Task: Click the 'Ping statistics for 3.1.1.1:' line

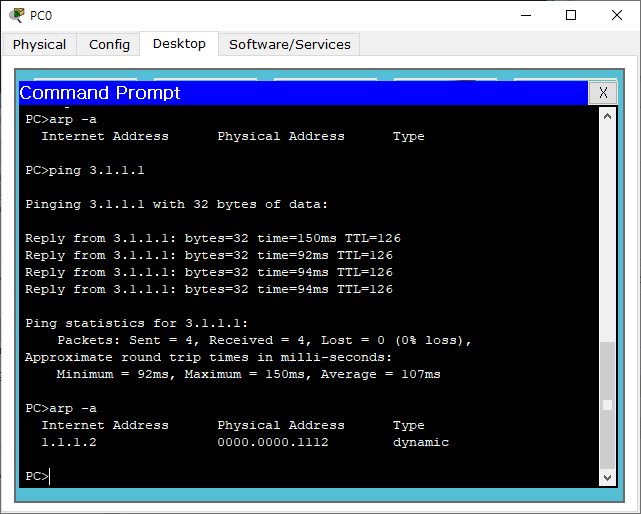Action: coord(137,323)
